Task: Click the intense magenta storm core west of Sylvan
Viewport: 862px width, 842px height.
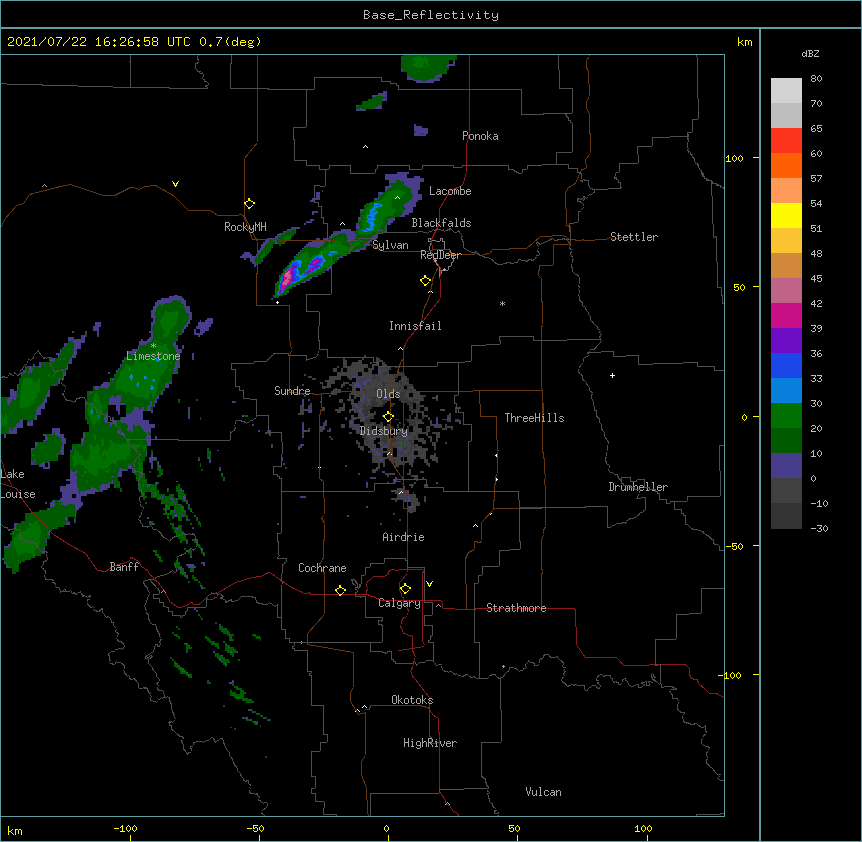Action: 286,280
